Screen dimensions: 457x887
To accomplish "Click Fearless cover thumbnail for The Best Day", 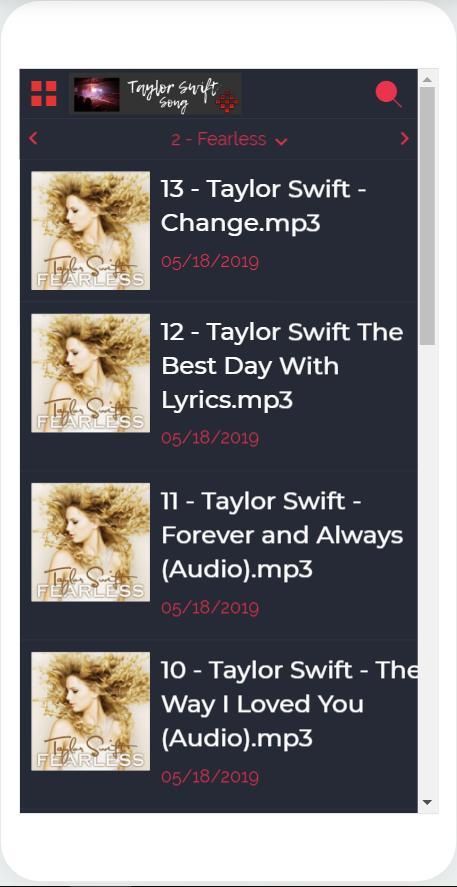I will tap(90, 373).
